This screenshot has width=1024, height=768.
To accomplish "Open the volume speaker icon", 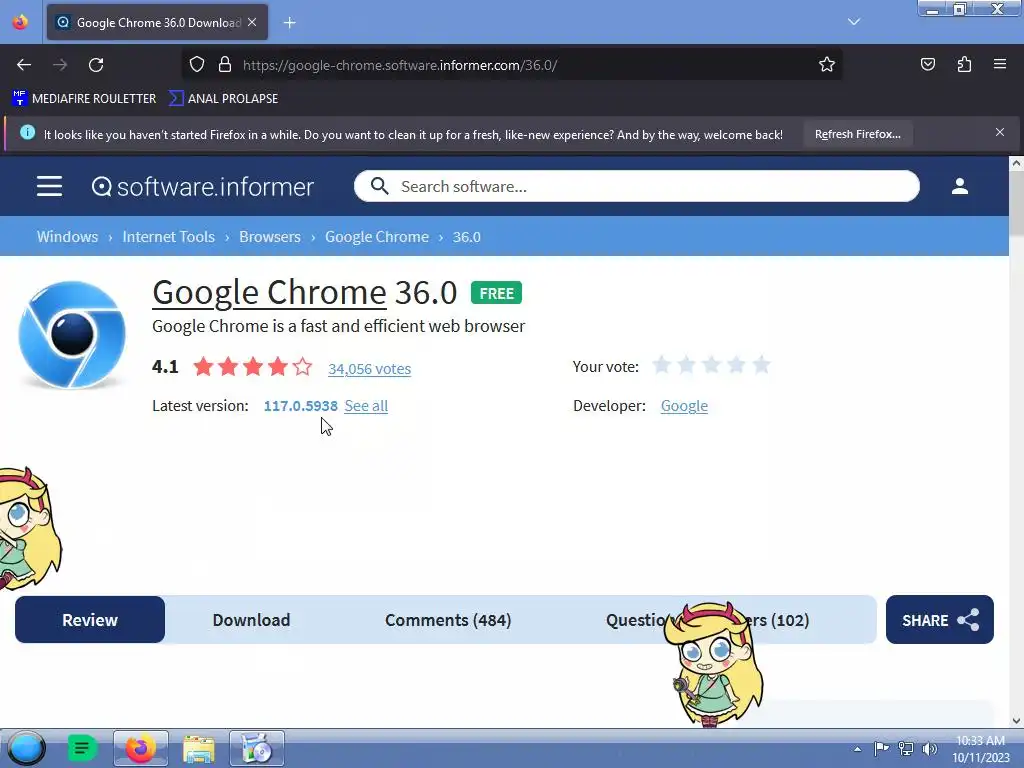I will 929,748.
